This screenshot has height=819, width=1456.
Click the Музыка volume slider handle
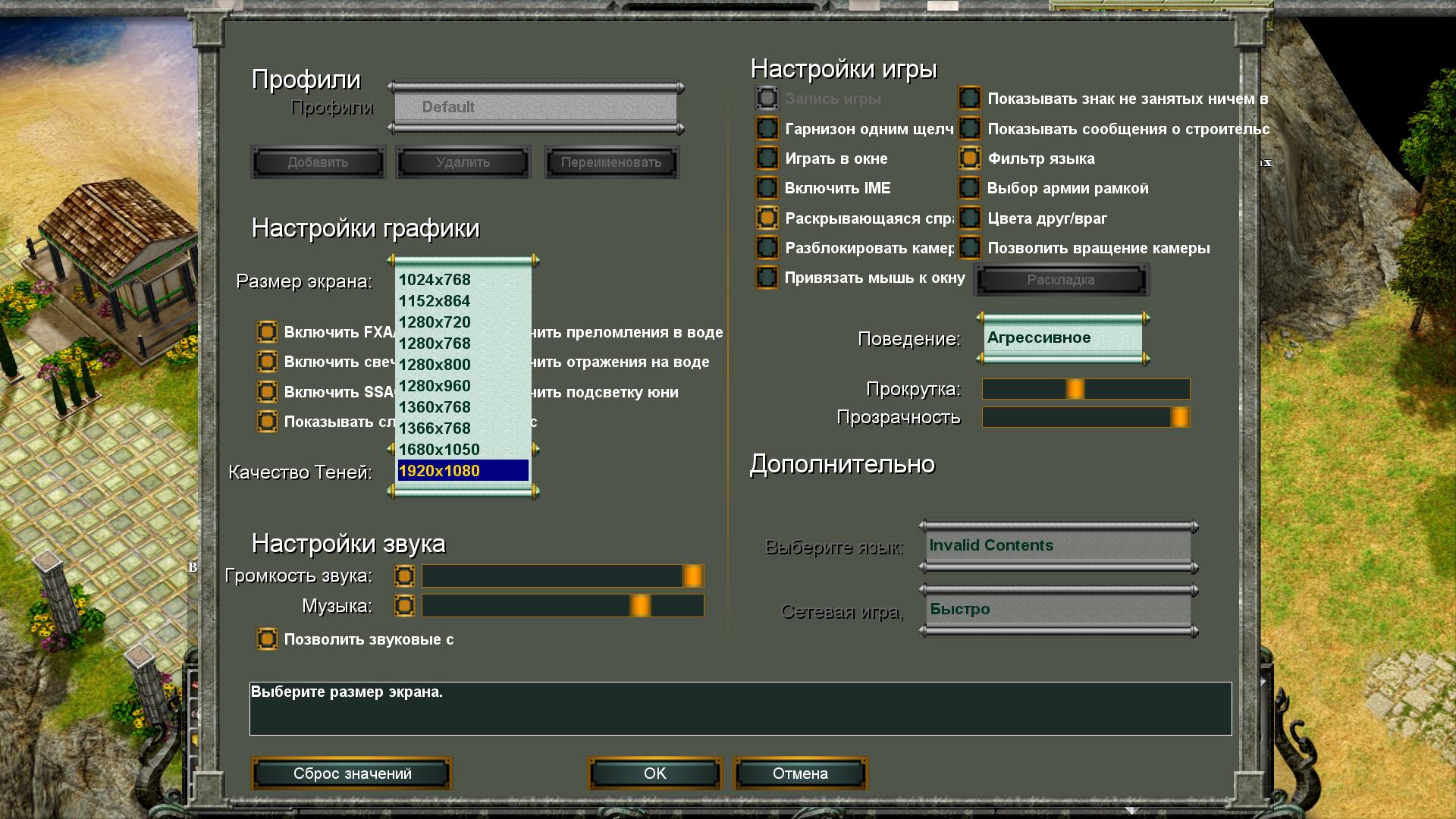pos(640,606)
